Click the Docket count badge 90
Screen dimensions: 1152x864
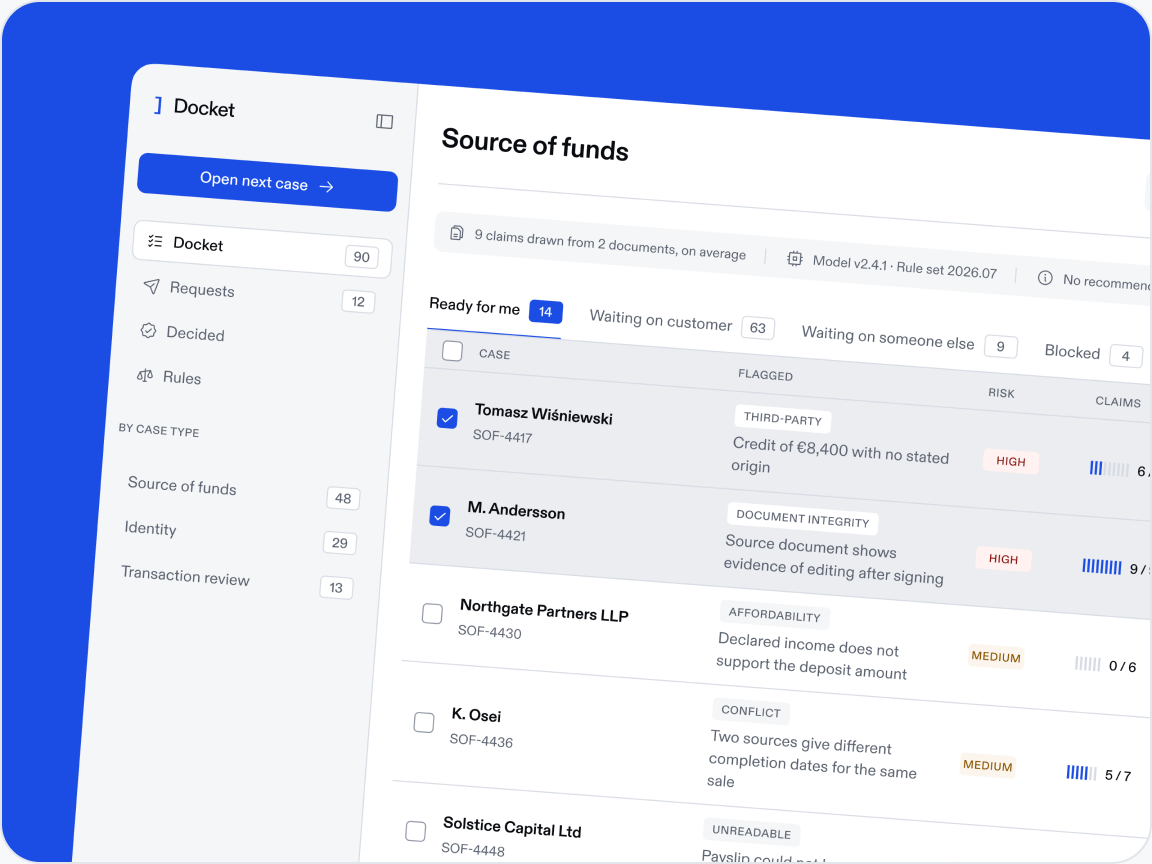tap(361, 256)
